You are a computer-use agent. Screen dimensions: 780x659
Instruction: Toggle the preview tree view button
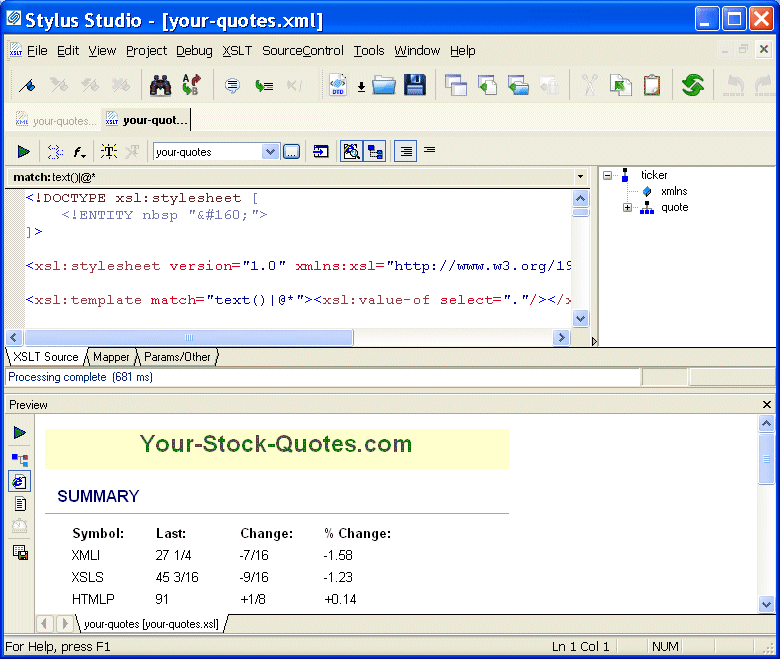click(20, 460)
